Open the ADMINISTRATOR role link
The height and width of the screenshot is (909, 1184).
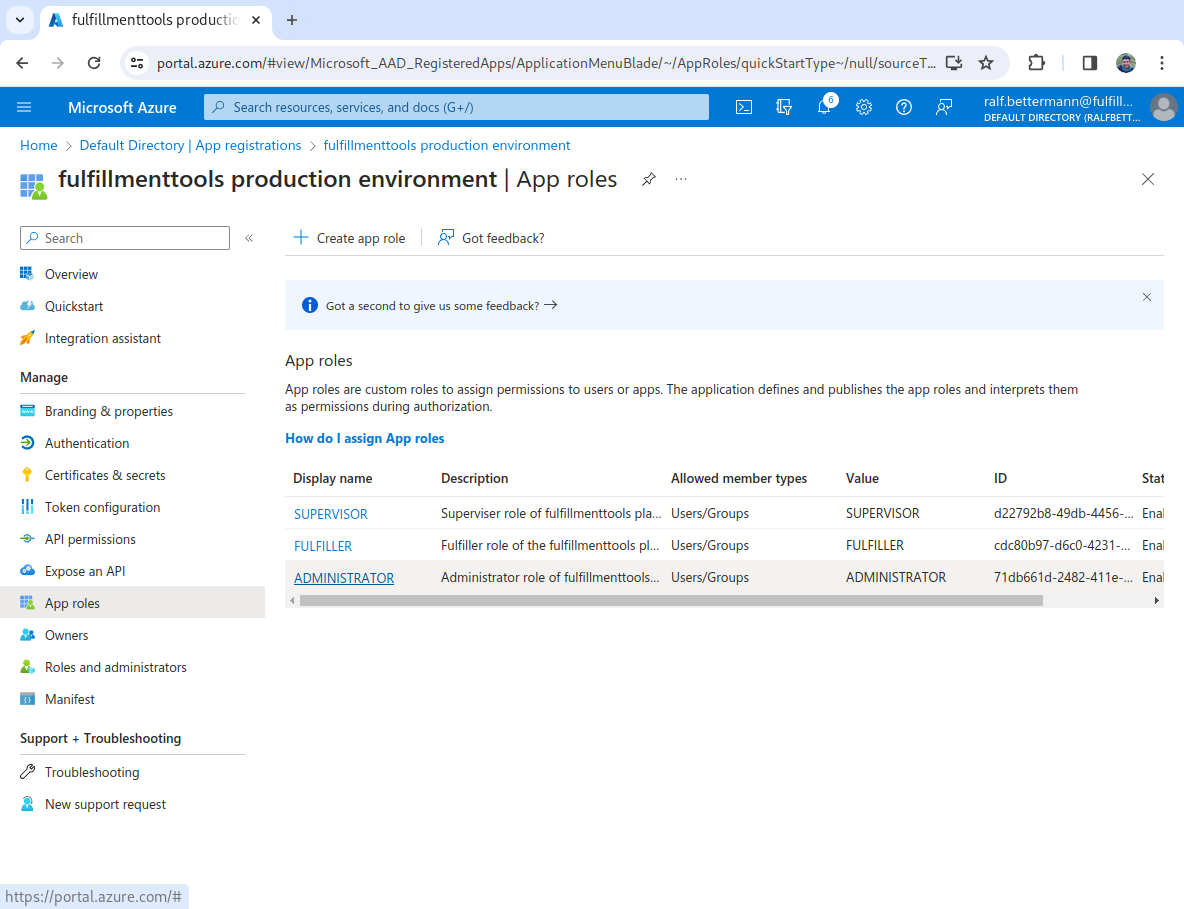pos(344,578)
